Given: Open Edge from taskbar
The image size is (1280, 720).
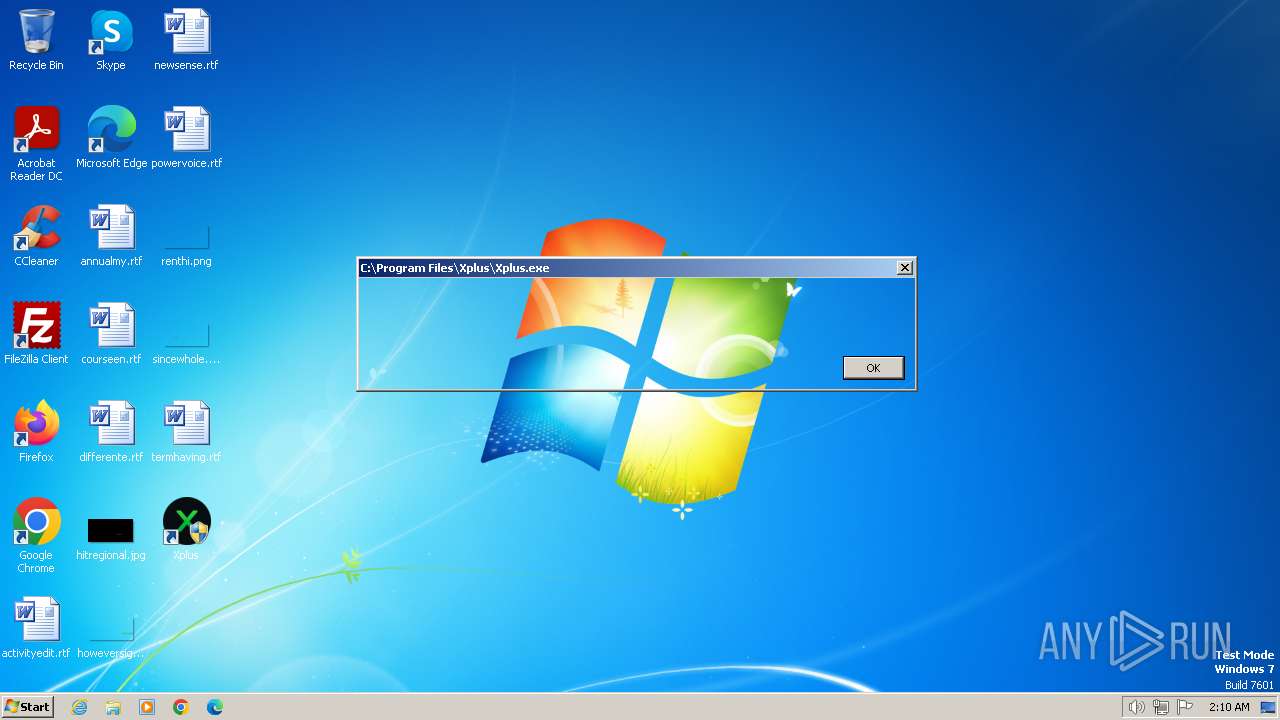Looking at the screenshot, I should click(x=215, y=707).
